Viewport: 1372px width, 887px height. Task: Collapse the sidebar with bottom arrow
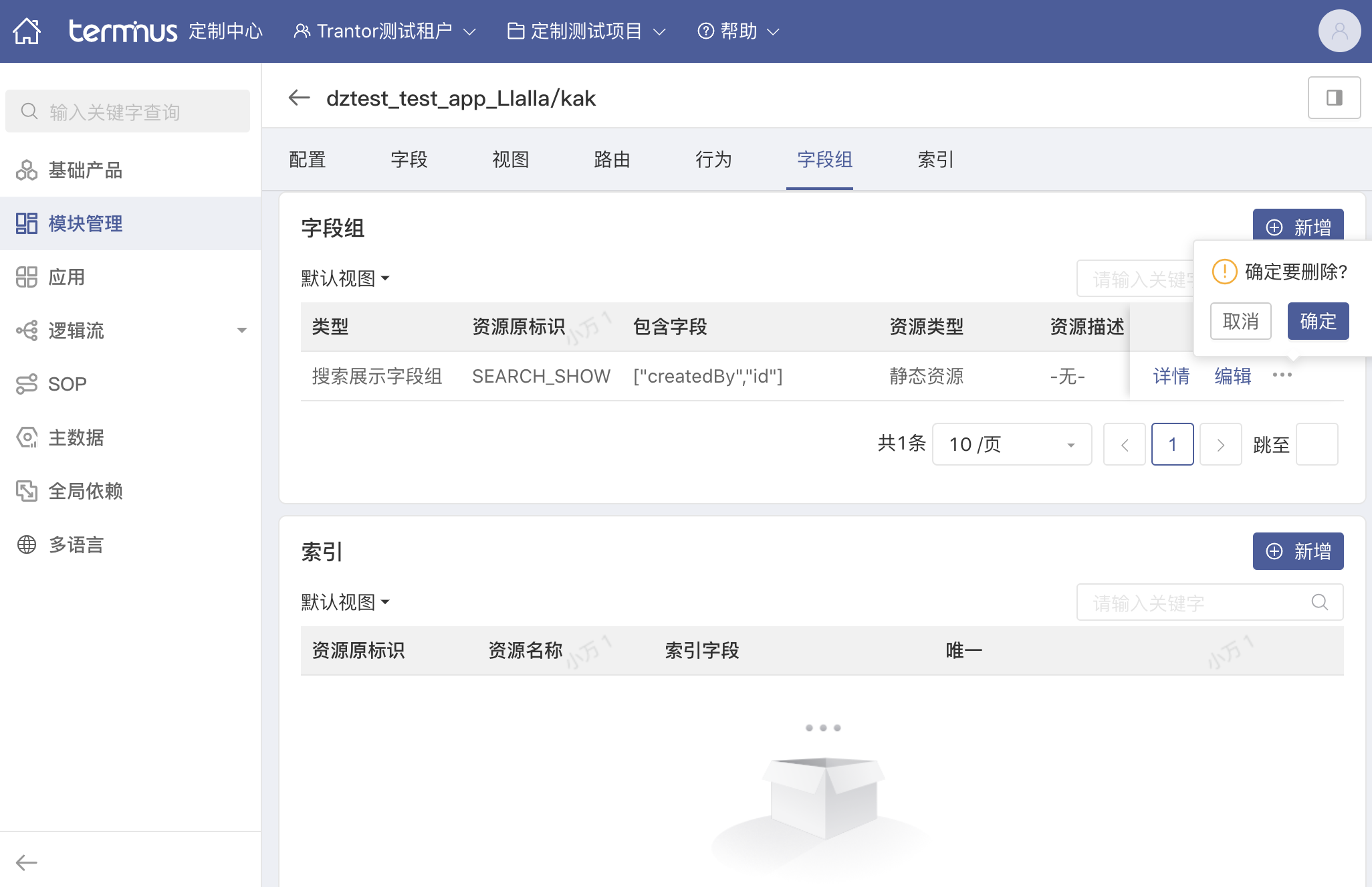[x=27, y=862]
